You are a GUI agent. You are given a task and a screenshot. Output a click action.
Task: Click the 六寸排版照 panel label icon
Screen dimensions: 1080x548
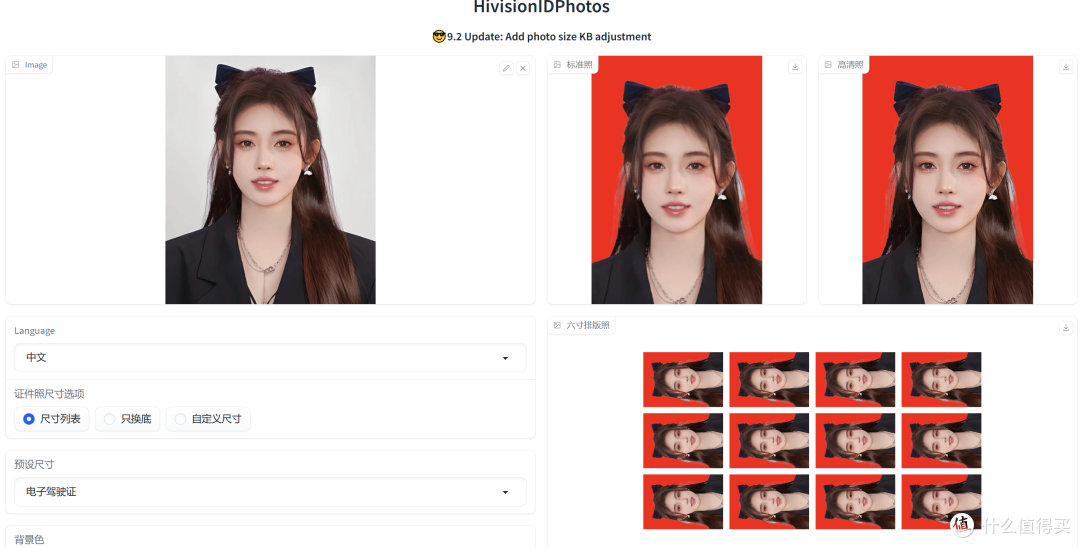557,325
